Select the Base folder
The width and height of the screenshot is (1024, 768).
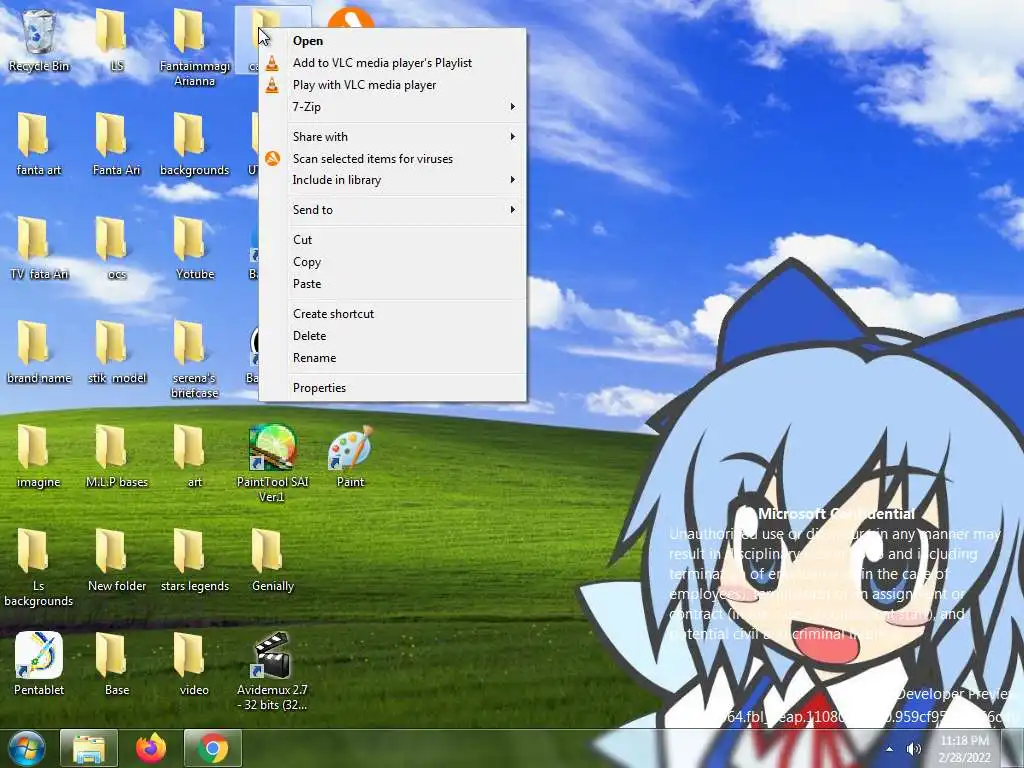tap(116, 664)
